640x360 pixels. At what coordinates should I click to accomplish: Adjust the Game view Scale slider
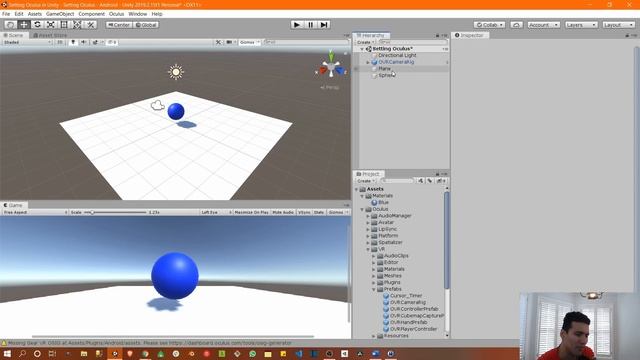tap(115, 212)
